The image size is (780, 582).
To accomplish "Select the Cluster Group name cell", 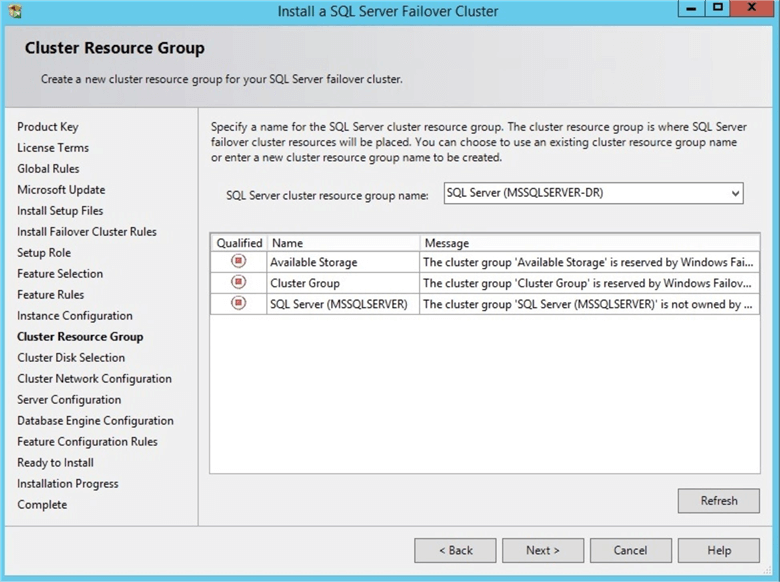I will click(x=343, y=283).
